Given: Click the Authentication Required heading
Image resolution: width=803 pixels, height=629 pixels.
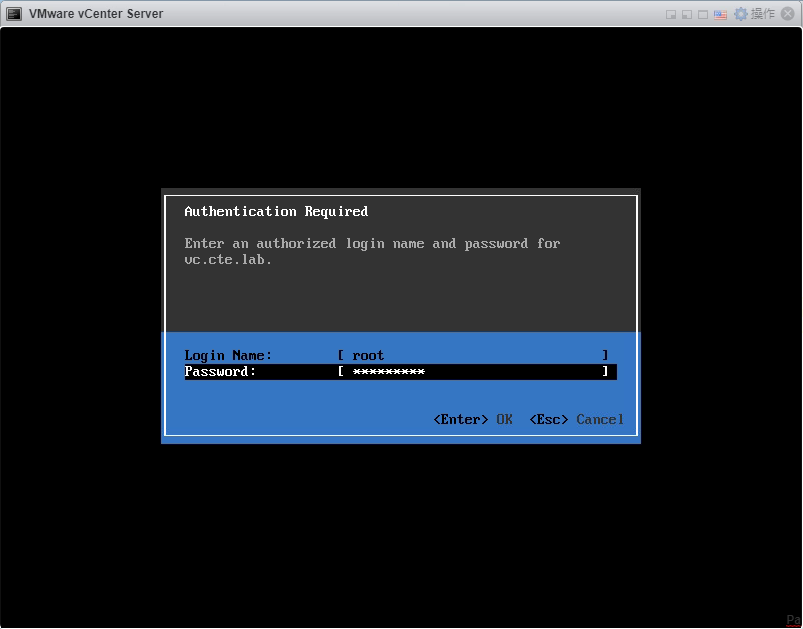Looking at the screenshot, I should click(x=276, y=212).
